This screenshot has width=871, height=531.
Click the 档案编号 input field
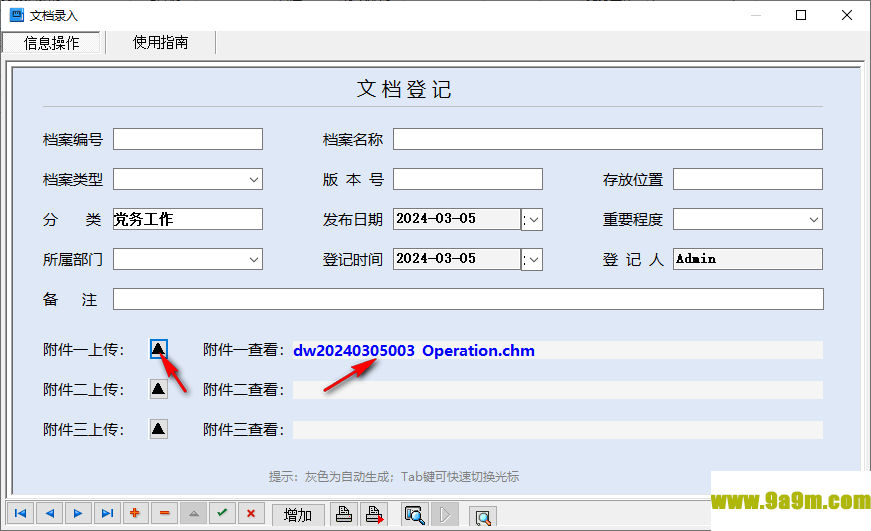pos(188,139)
